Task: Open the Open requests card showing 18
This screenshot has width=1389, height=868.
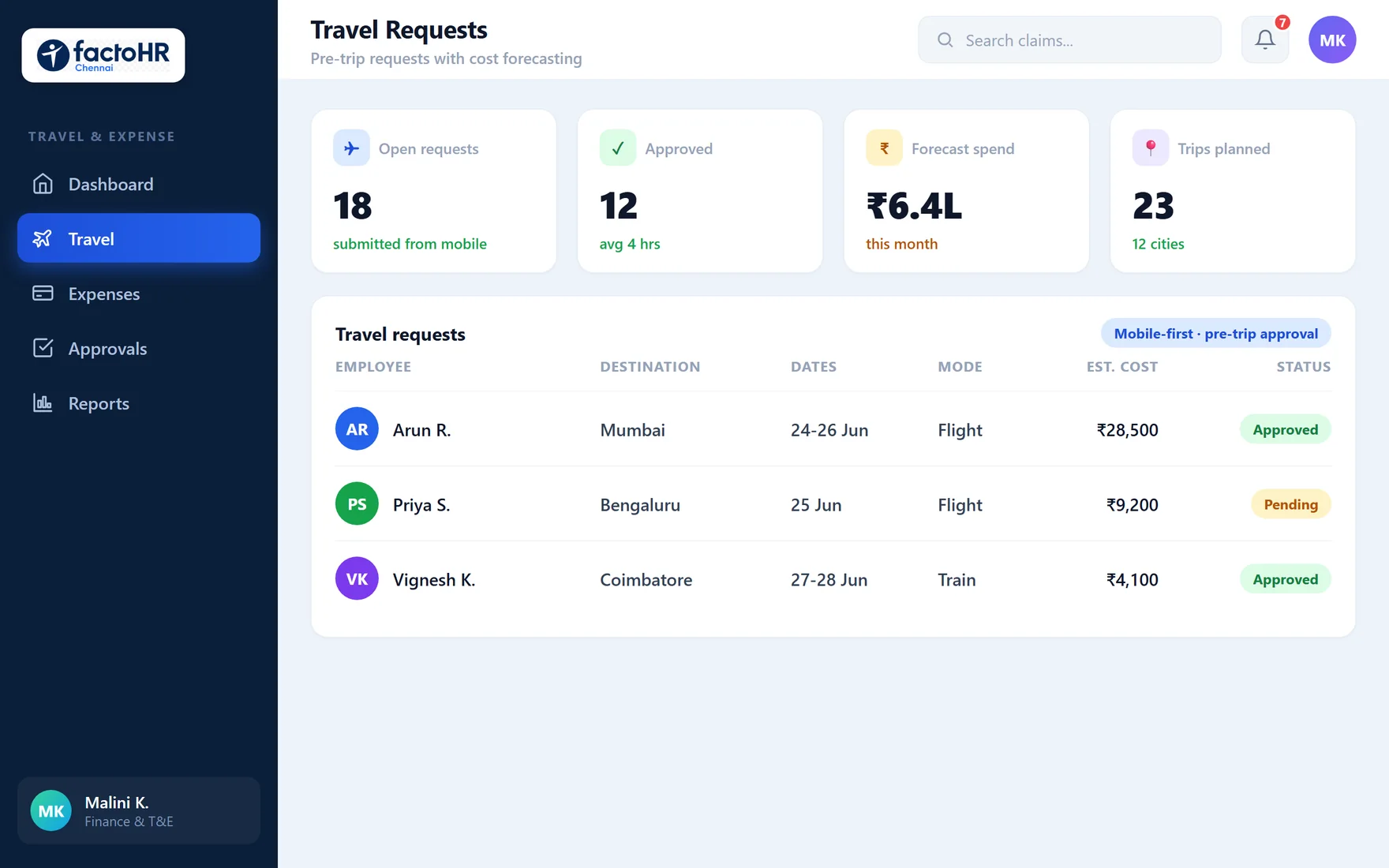Action: coord(434,191)
